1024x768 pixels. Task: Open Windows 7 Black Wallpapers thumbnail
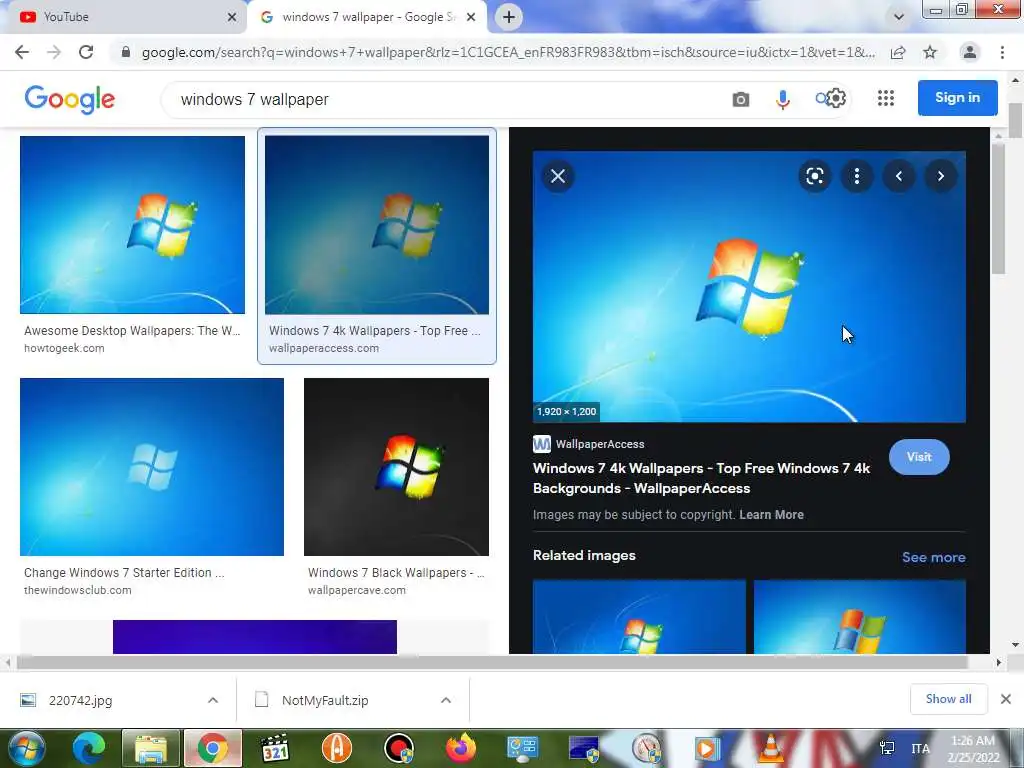(396, 467)
